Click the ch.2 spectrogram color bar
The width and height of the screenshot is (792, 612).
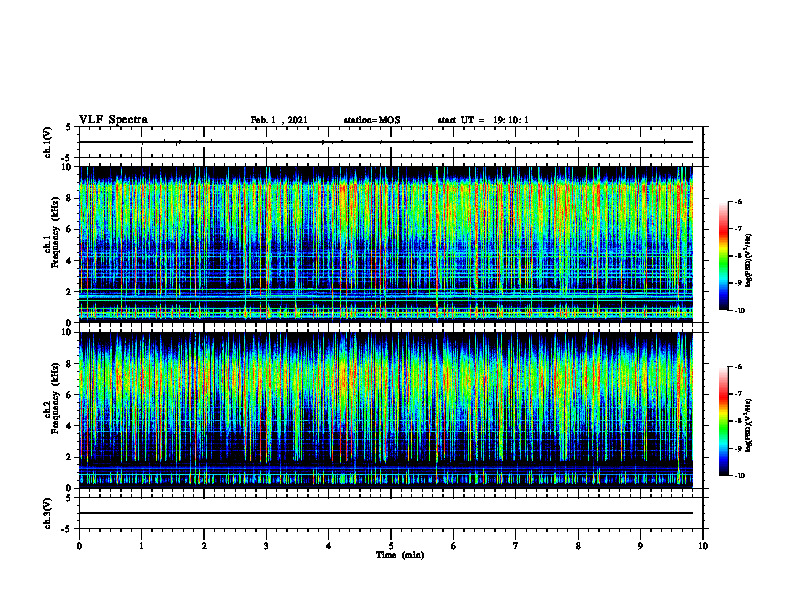click(723, 421)
